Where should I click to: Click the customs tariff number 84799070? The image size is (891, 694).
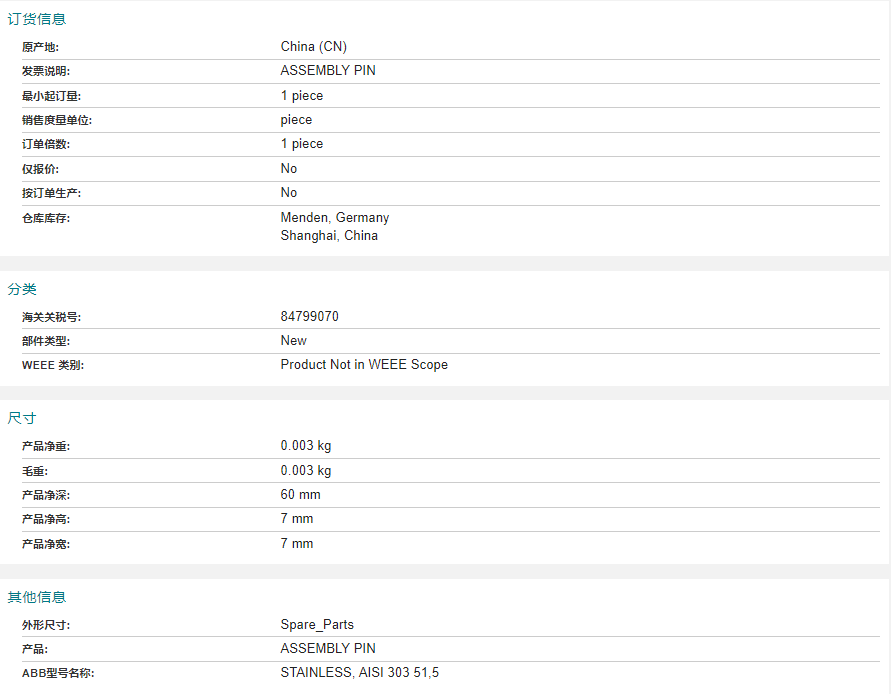pos(310,317)
